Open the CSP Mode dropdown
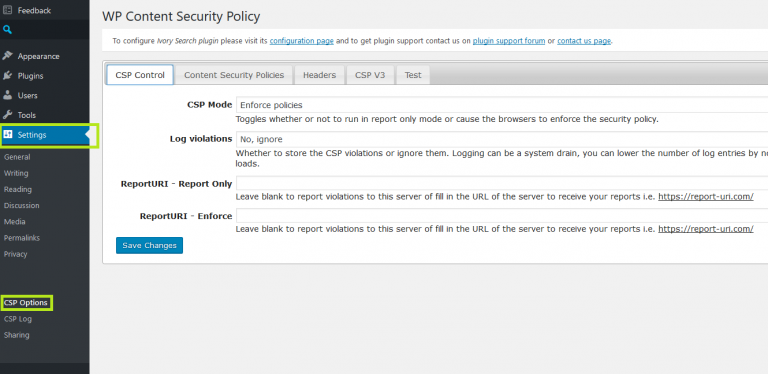The width and height of the screenshot is (768, 374). (x=502, y=105)
